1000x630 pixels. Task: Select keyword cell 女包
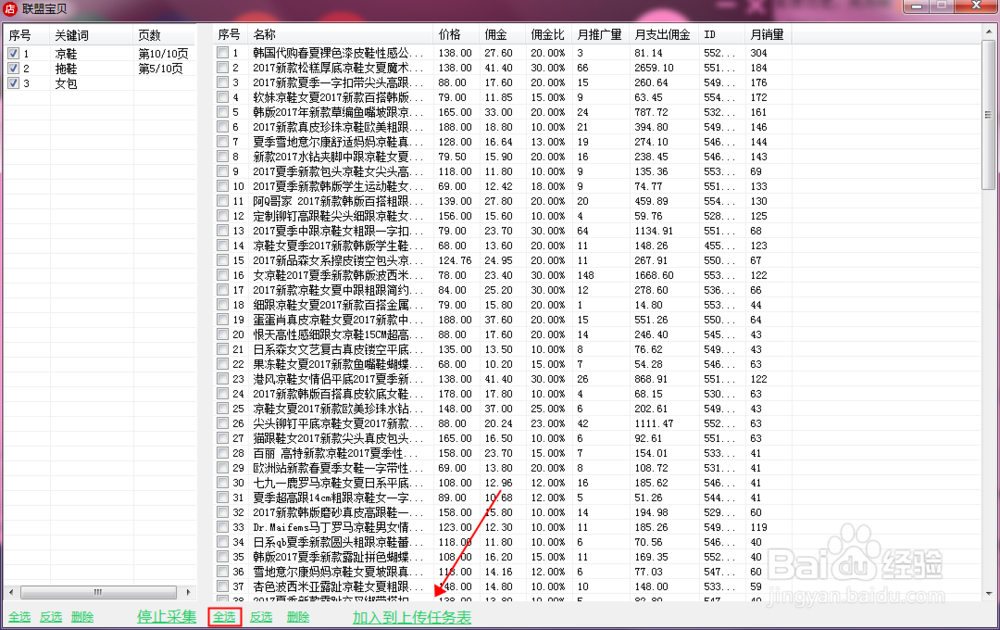click(x=66, y=83)
